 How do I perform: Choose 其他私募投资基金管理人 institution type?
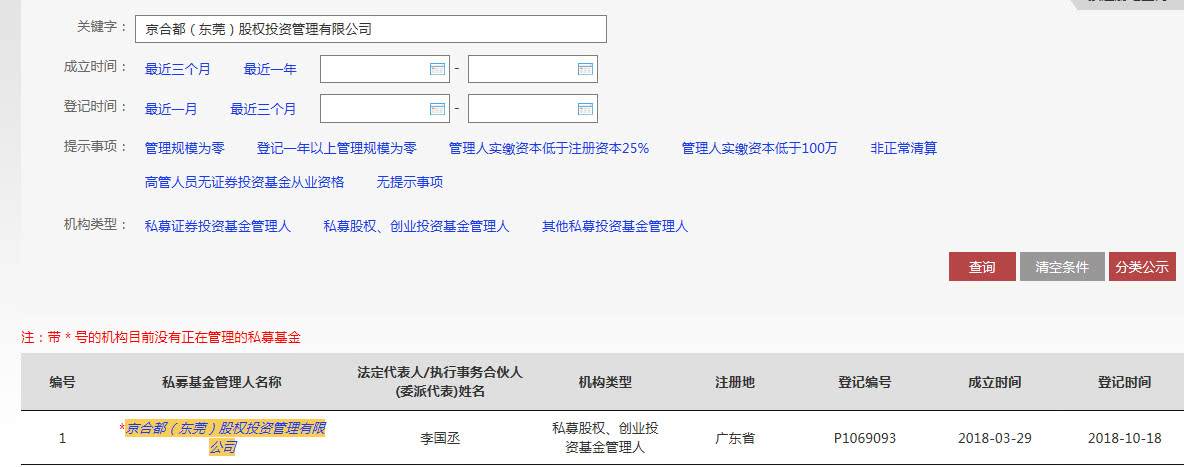click(615, 226)
